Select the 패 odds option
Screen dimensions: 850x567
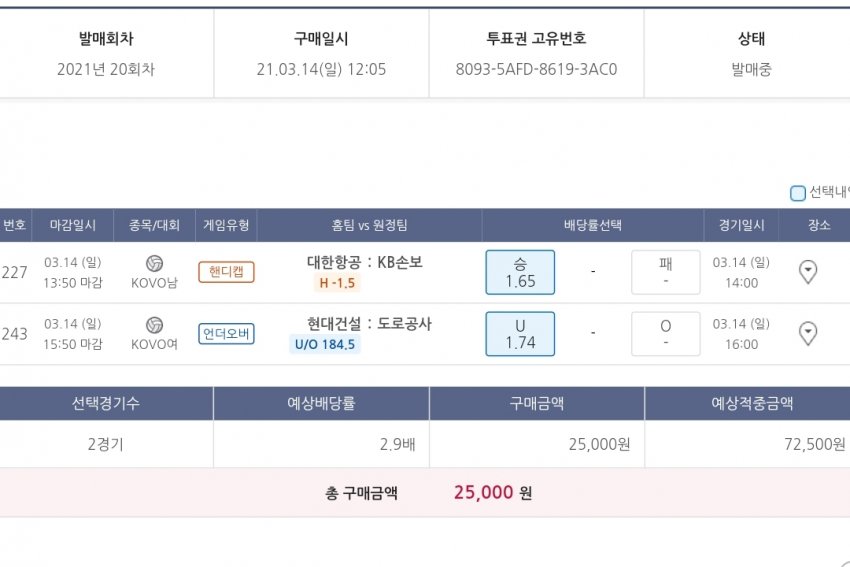click(x=665, y=272)
